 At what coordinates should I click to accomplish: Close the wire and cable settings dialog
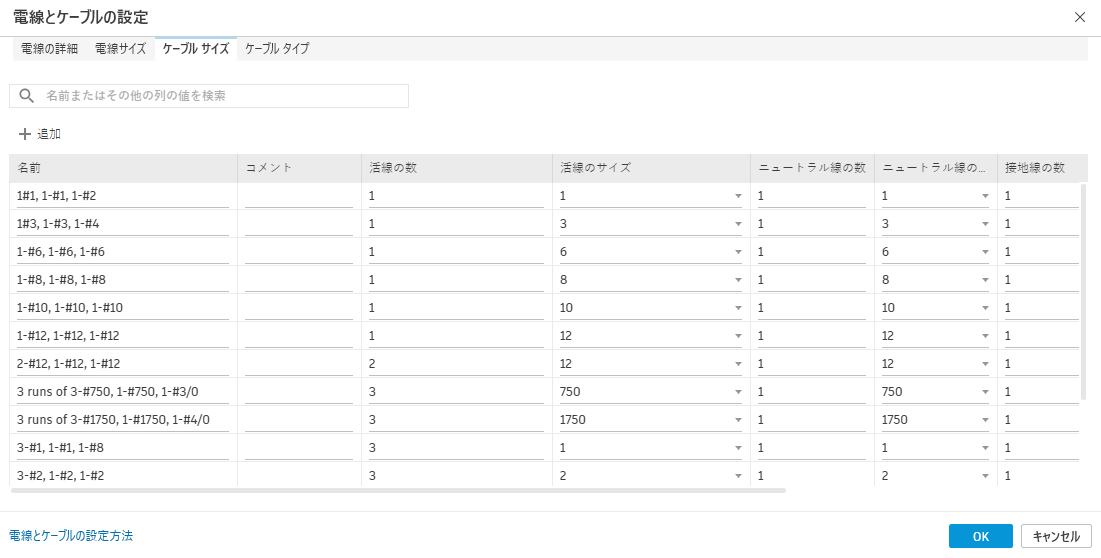[1079, 17]
